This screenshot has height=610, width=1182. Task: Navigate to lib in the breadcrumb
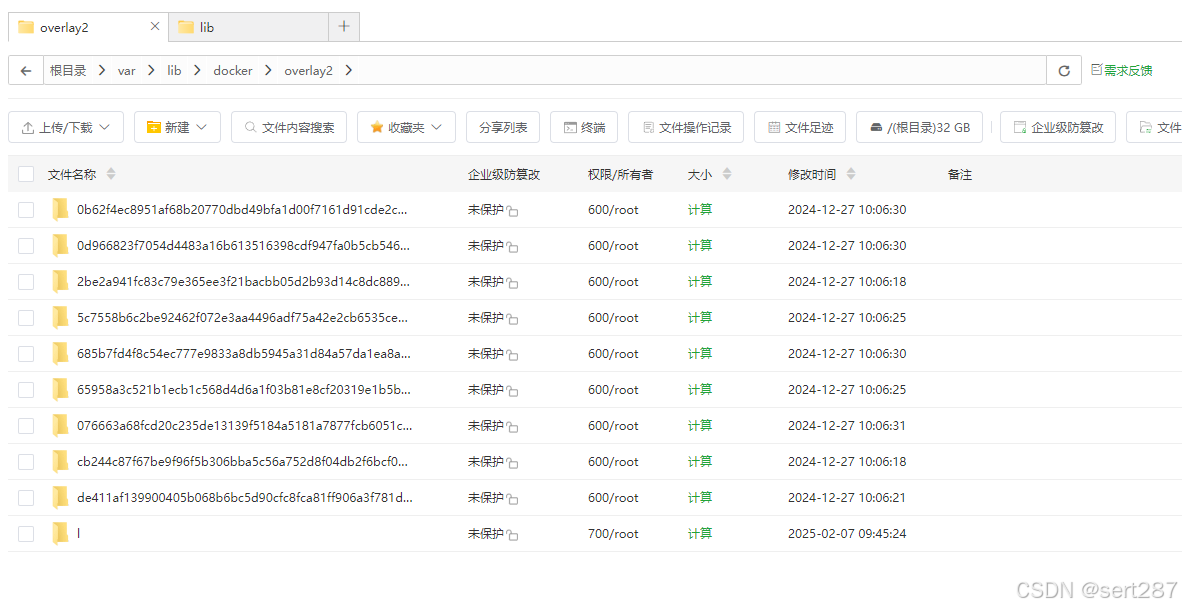click(x=174, y=71)
